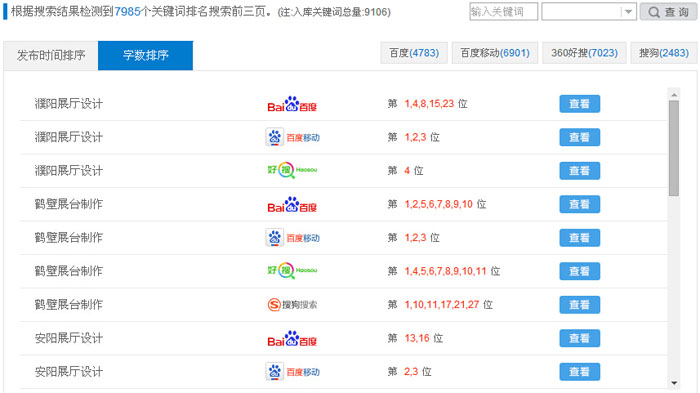The height and width of the screenshot is (393, 700).
Task: Open the search engine dropdown beside keyword field
Action: coord(589,12)
